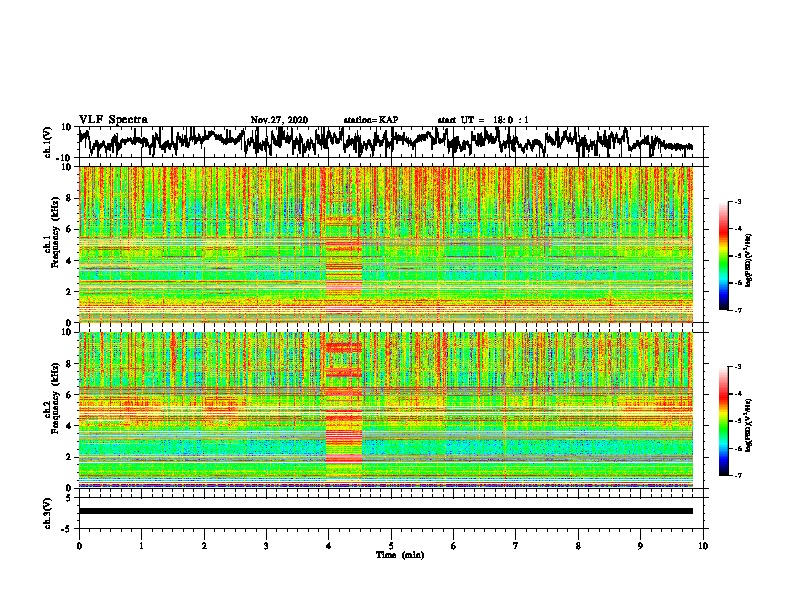Click the ch.1 voltage waveform trace
Viewport: 792px width, 612px height.
click(385, 141)
